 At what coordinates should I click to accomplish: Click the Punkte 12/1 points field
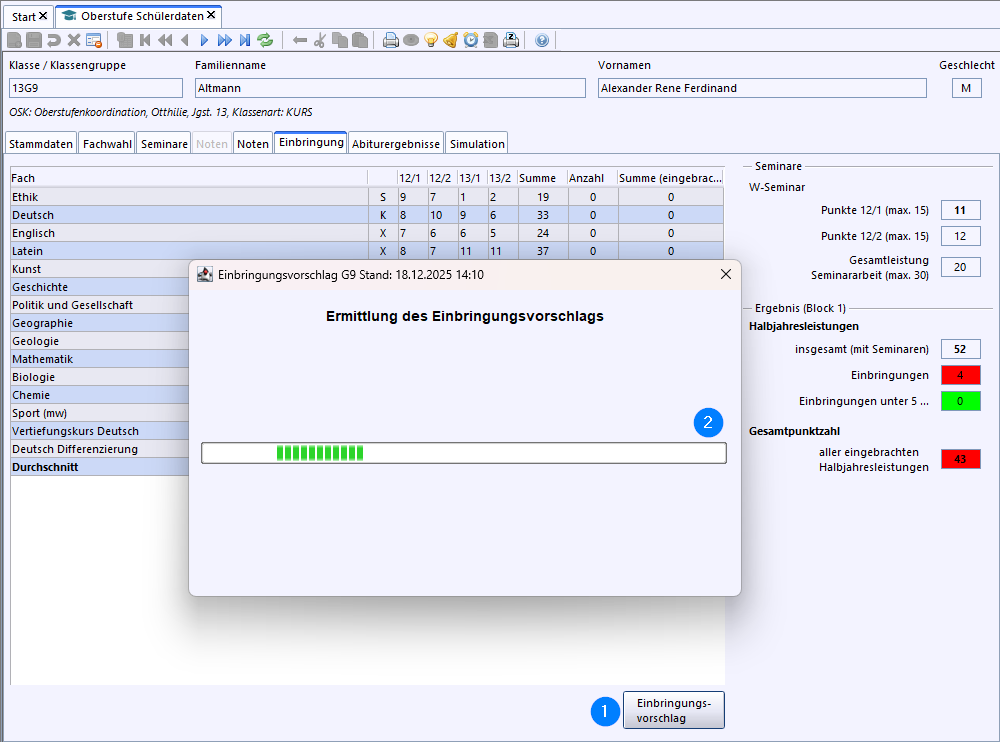coord(960,210)
